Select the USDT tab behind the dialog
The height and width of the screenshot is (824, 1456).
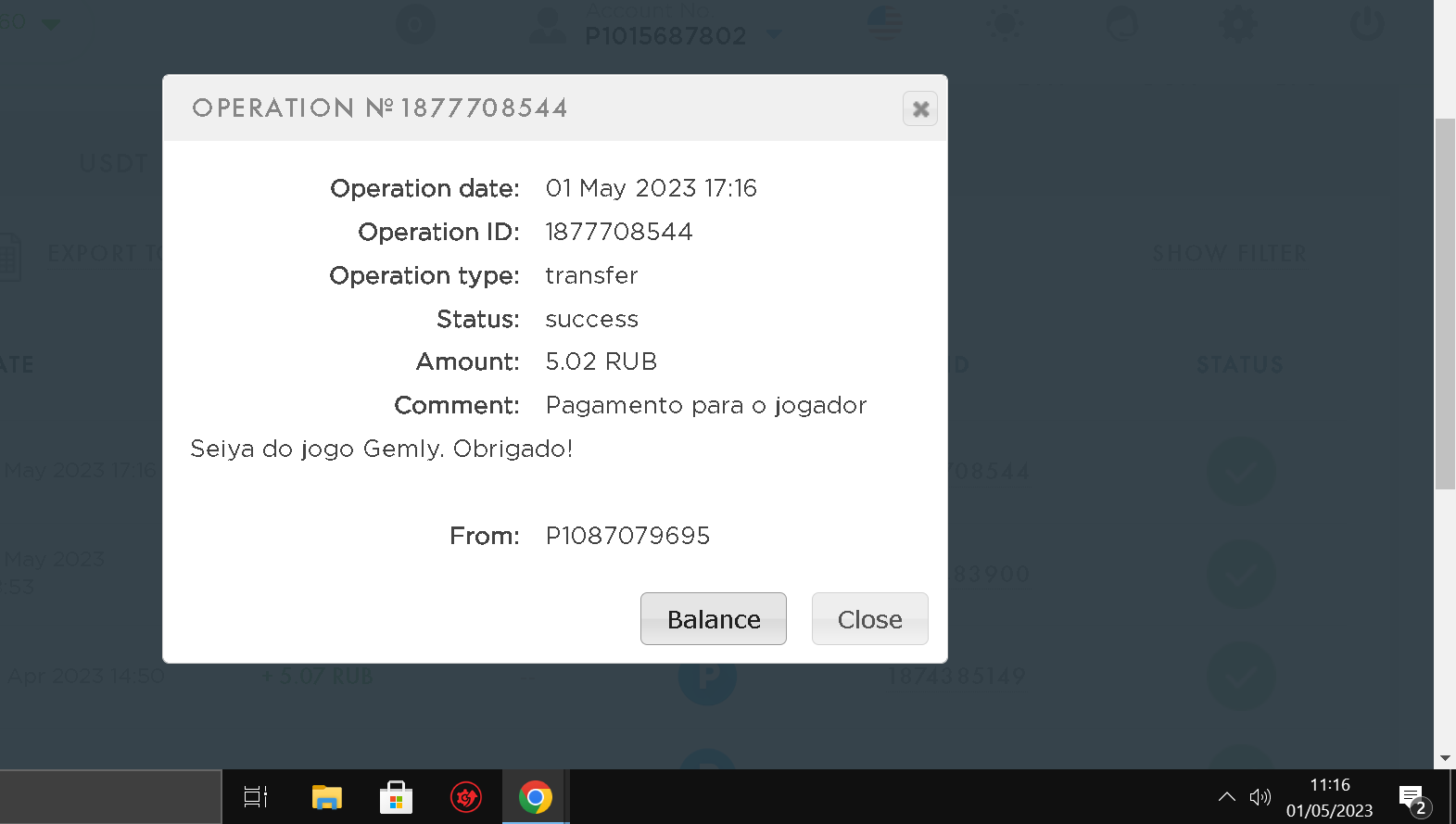[x=113, y=164]
